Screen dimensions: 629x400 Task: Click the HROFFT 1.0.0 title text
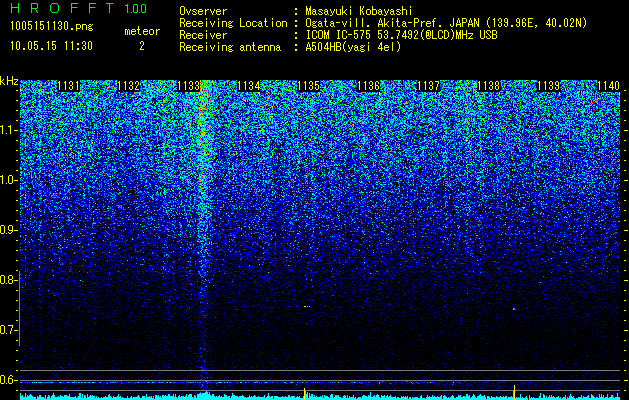coord(79,8)
